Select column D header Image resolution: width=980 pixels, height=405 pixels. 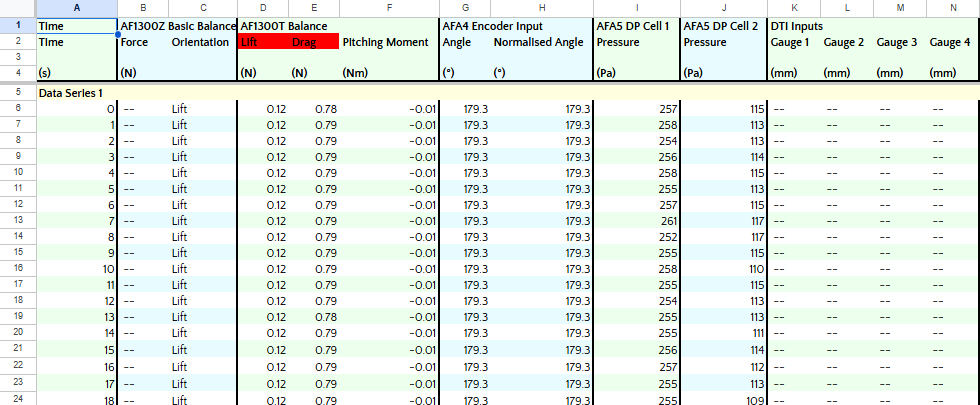tap(263, 8)
